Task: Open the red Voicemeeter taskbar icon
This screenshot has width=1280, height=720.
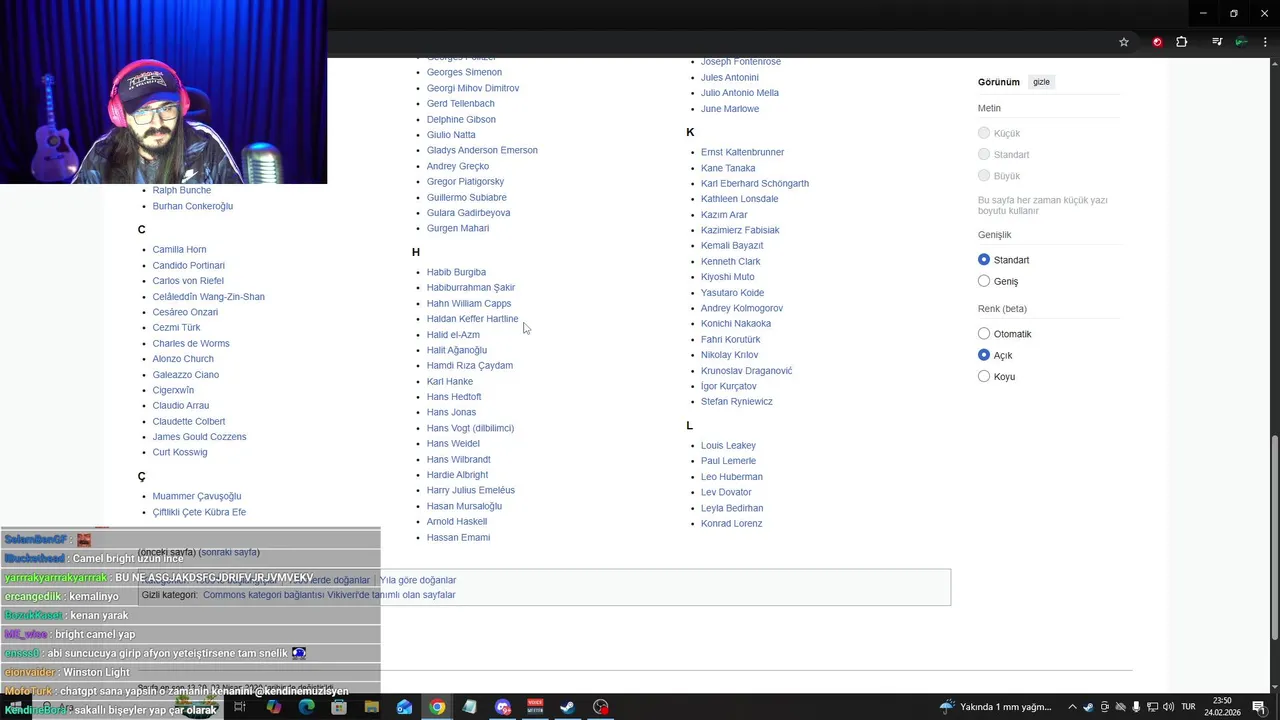Action: point(535,707)
